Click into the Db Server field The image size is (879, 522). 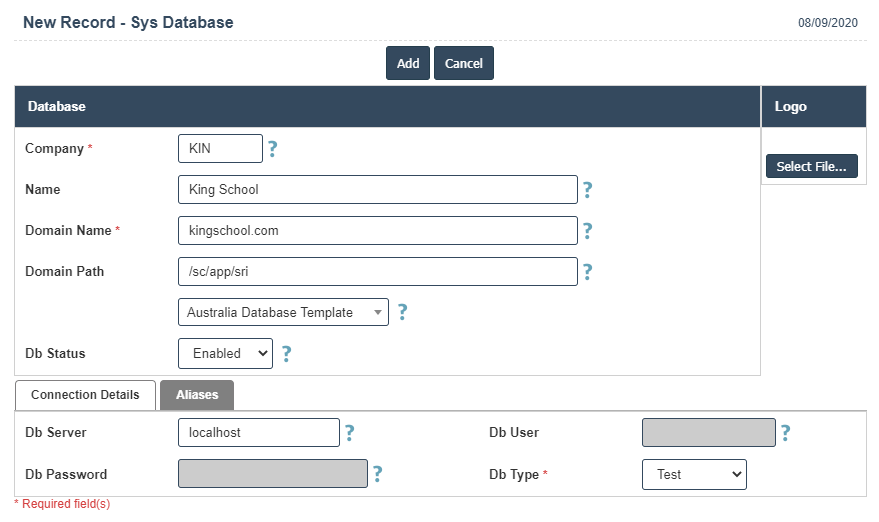(x=258, y=433)
